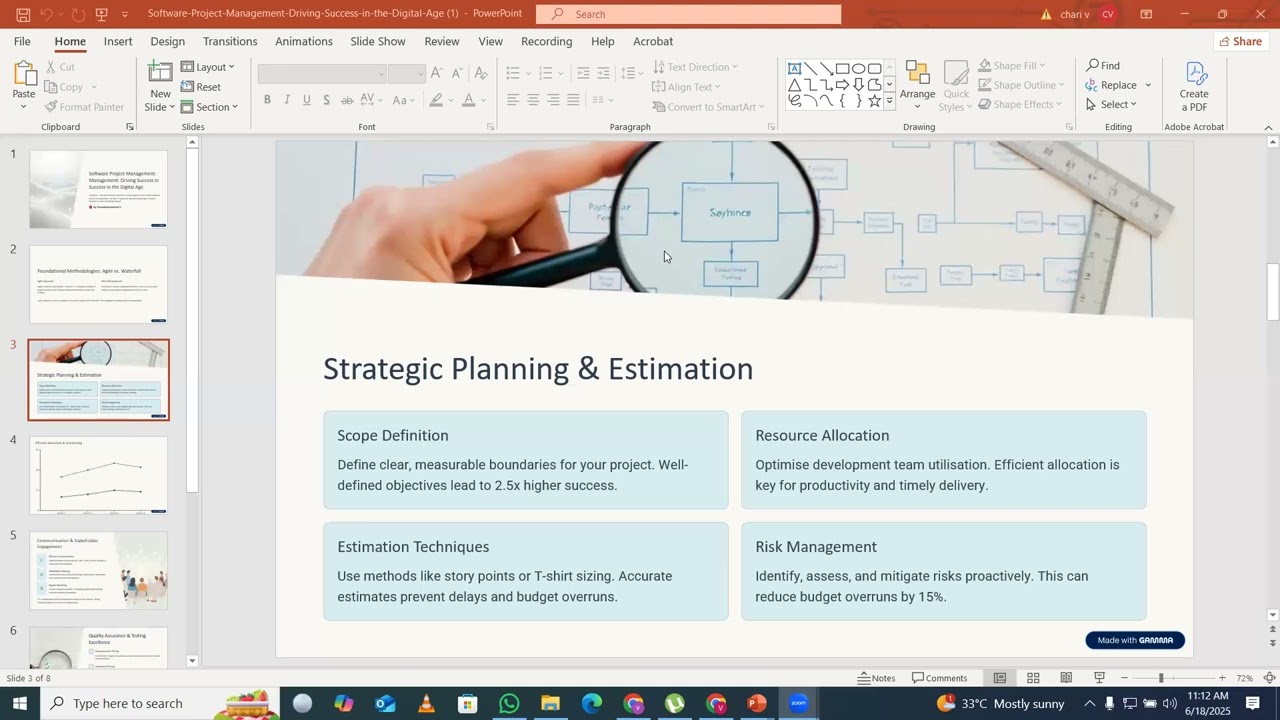
Task: Select the Isosceles Triangle shape
Action: 795,85
